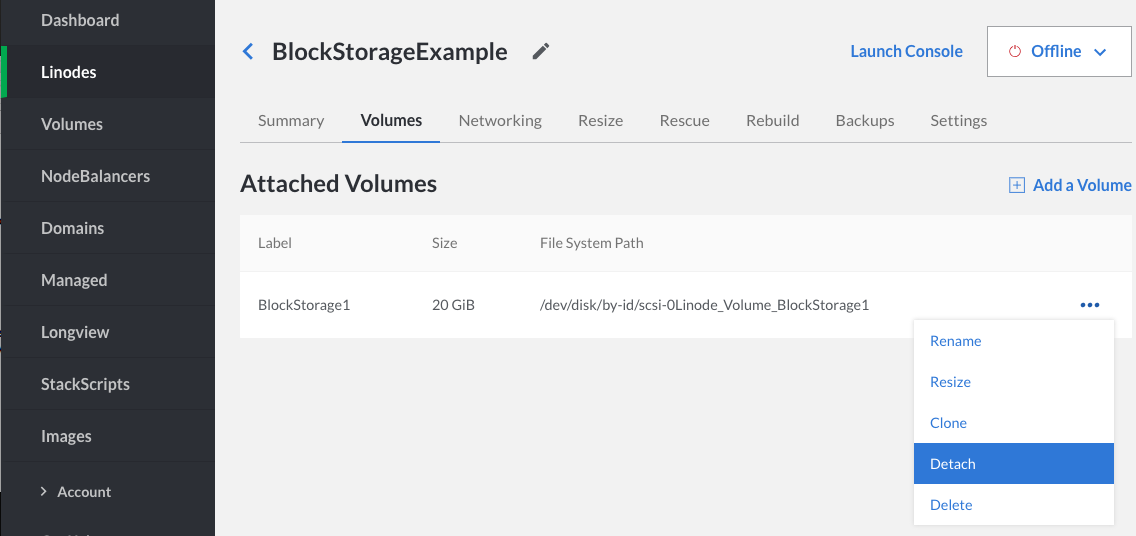Click the three-dot menu for BlockStorage1
The image size is (1136, 536).
coord(1089,305)
